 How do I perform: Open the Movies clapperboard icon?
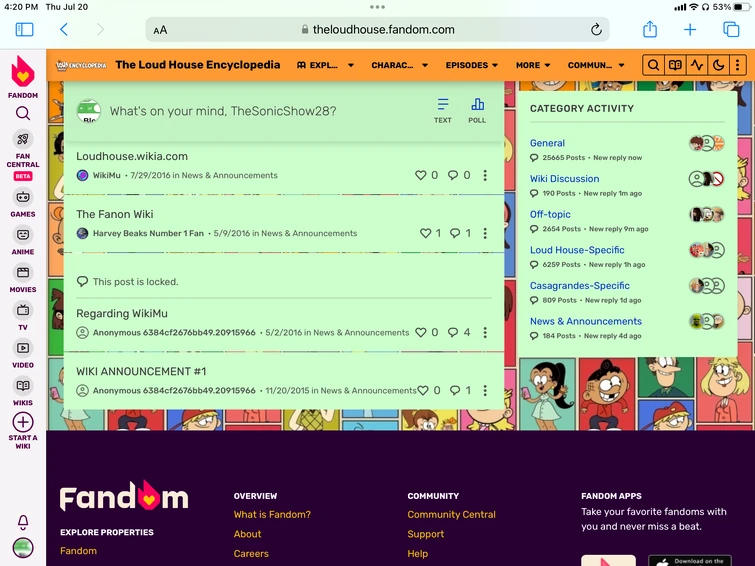click(x=23, y=272)
